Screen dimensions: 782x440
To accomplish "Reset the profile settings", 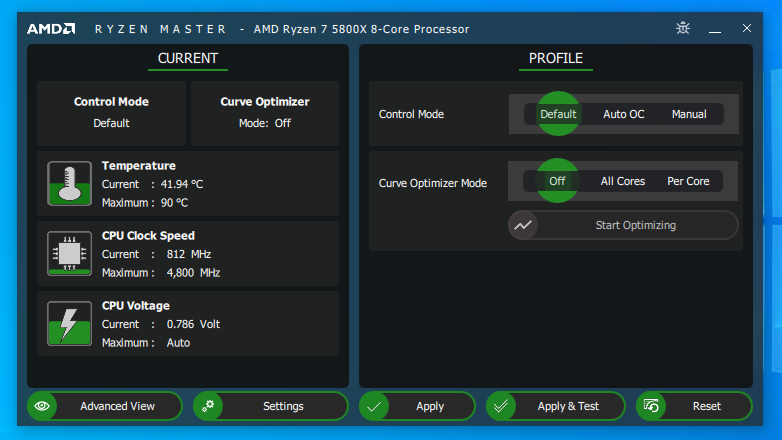I will coord(694,406).
